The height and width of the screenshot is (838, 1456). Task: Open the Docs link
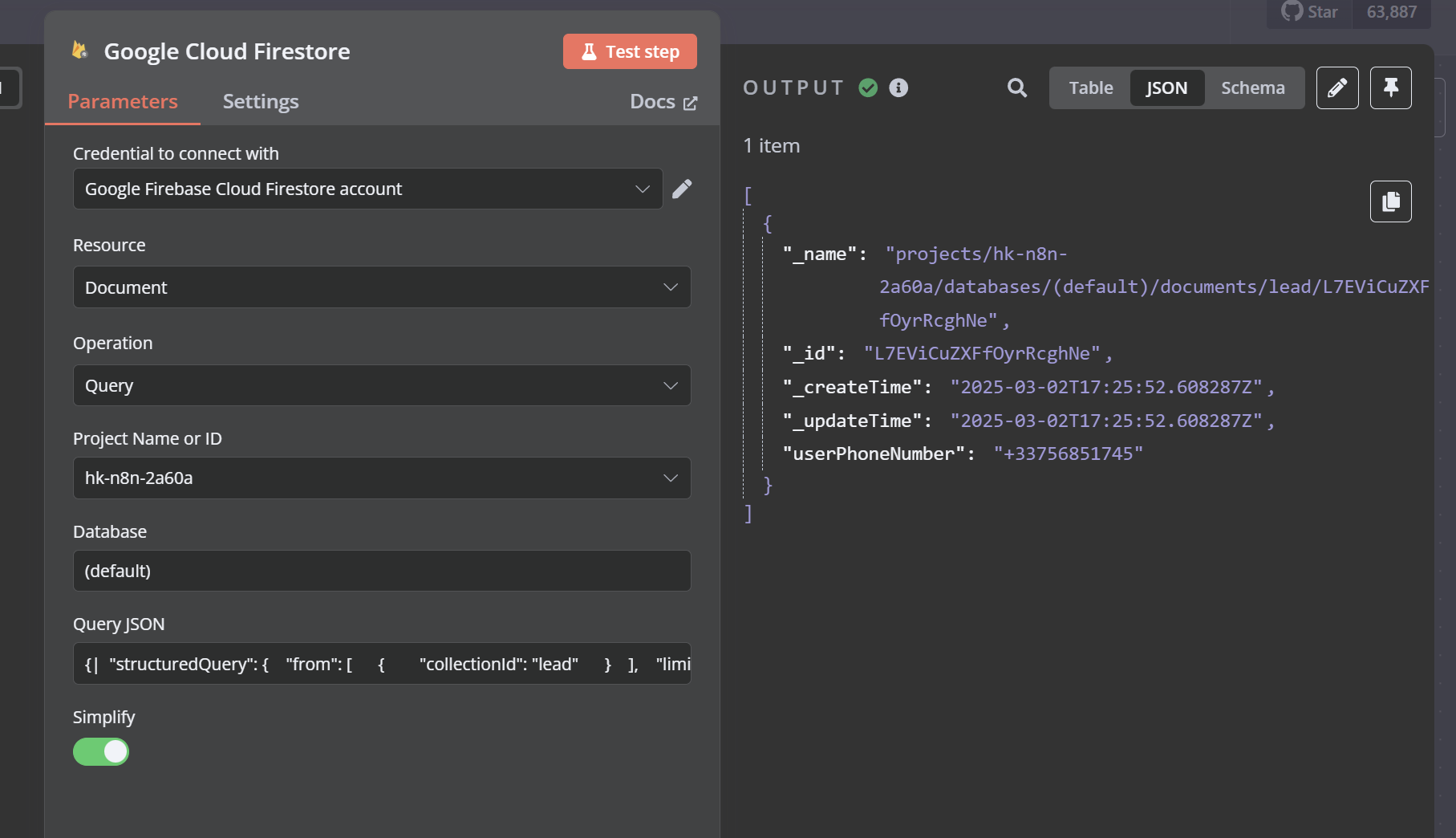tap(651, 101)
